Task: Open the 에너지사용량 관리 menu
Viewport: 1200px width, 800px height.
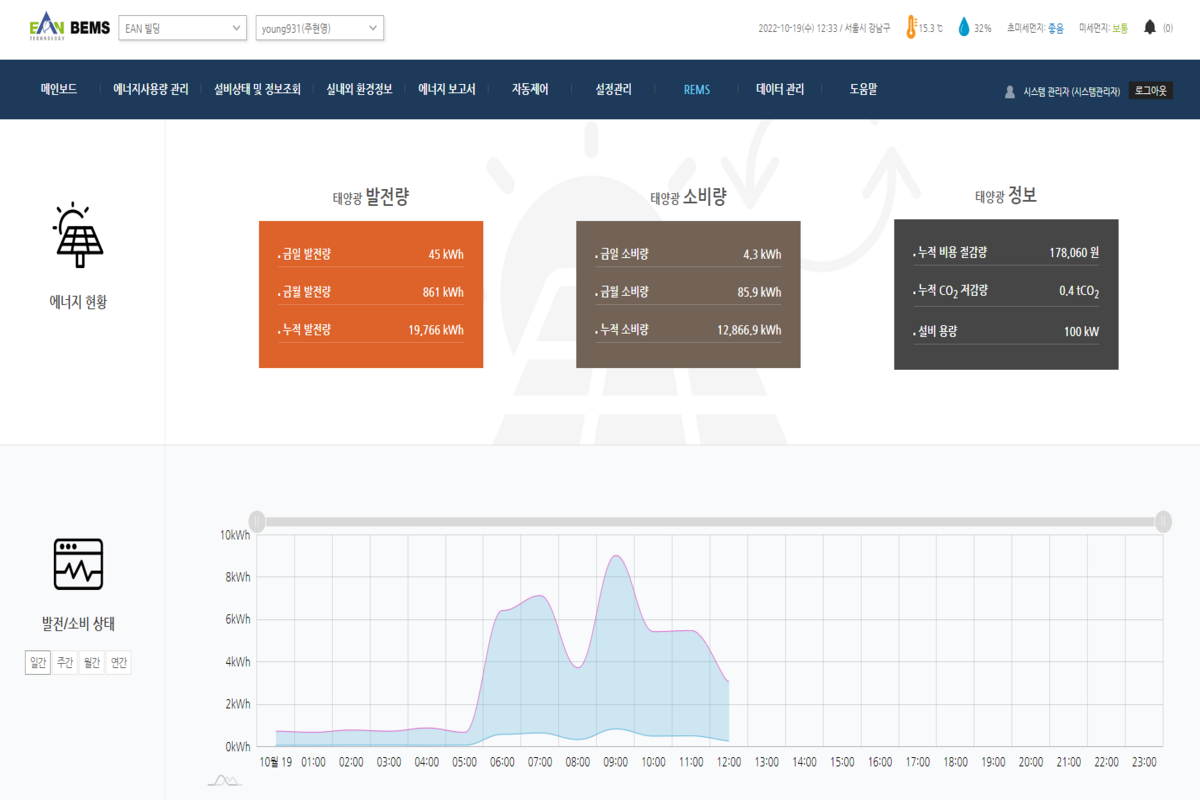Action: click(x=150, y=89)
